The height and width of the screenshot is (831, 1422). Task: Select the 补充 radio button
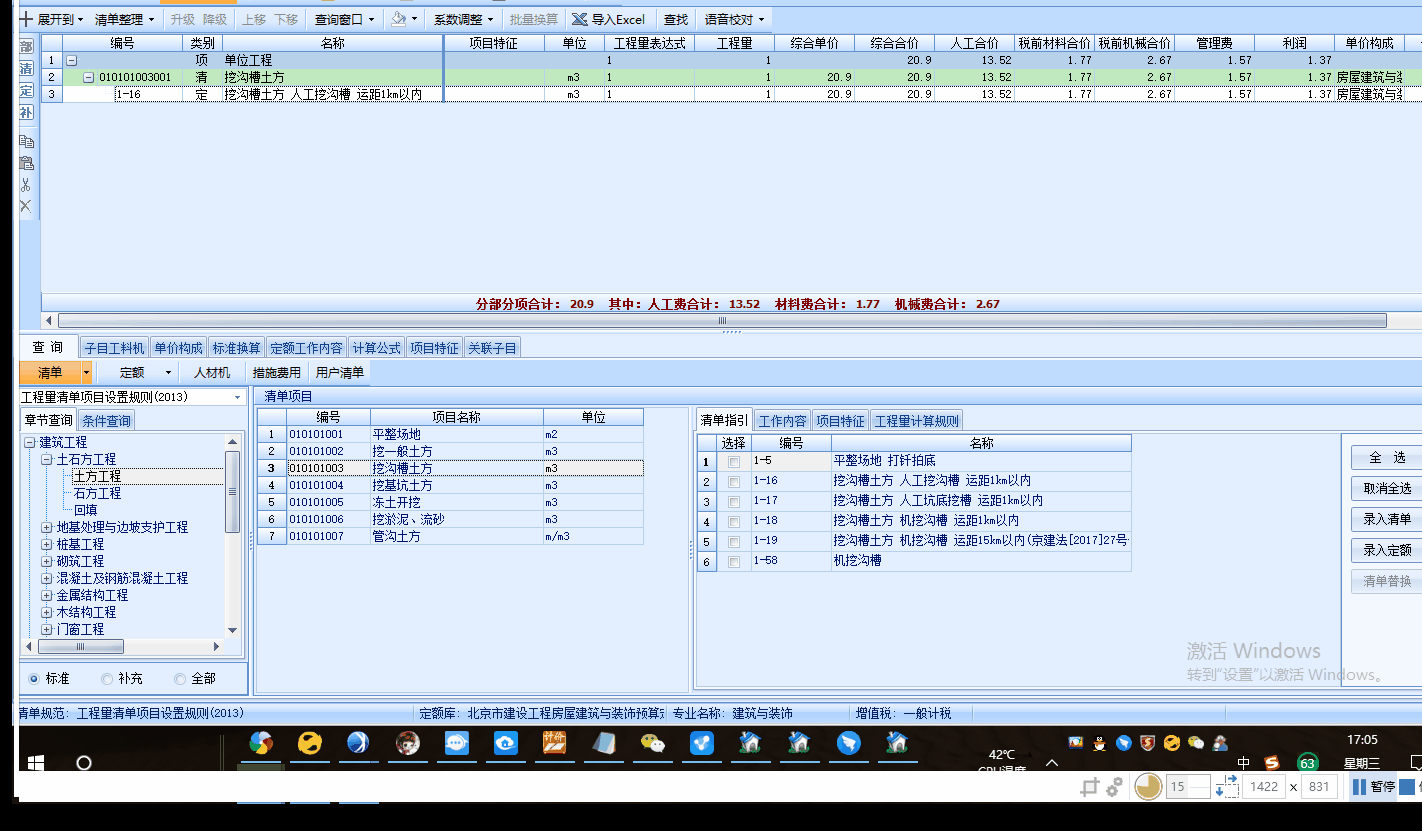point(108,679)
